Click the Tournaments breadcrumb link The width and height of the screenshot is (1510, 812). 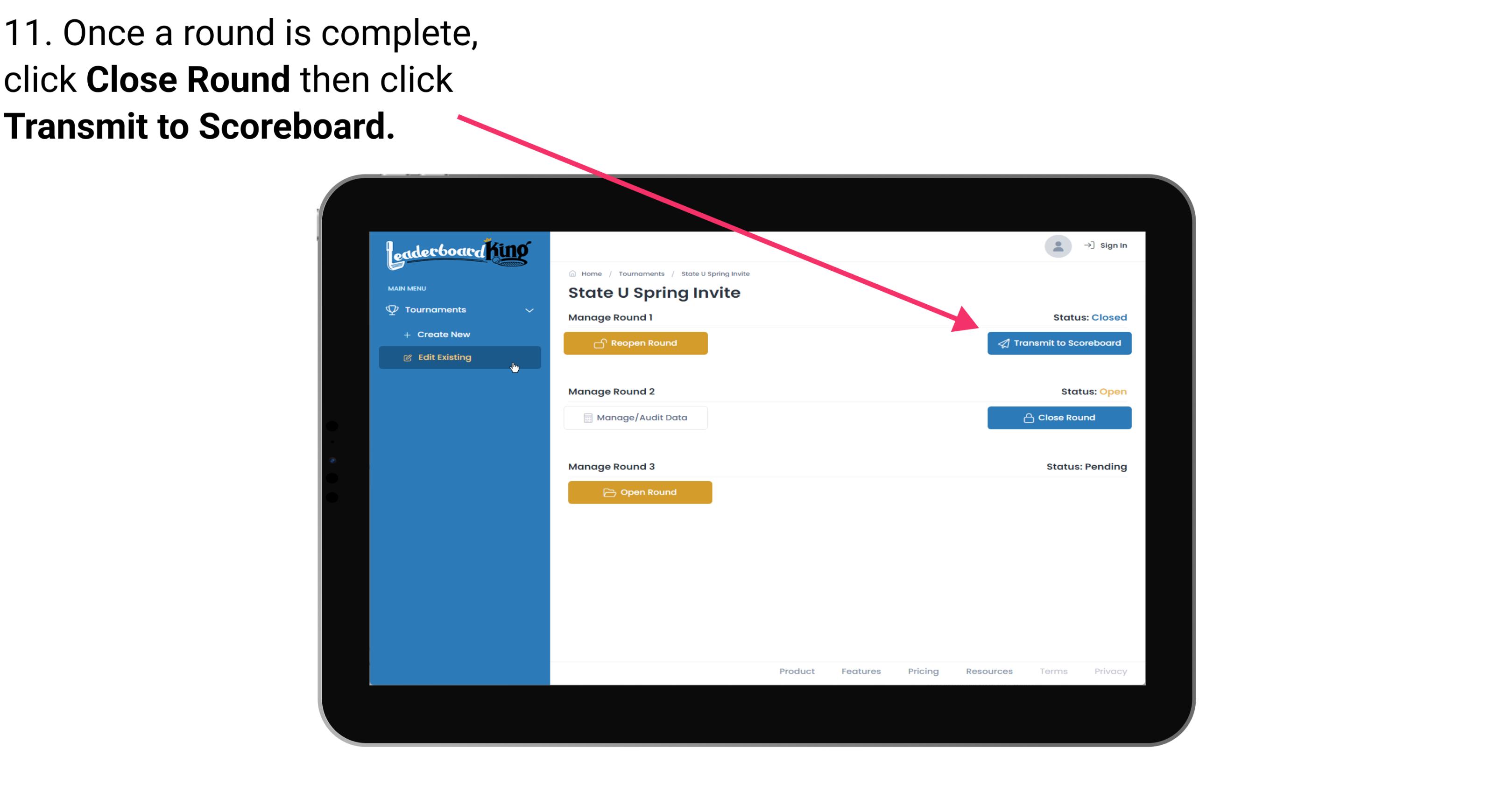click(640, 273)
